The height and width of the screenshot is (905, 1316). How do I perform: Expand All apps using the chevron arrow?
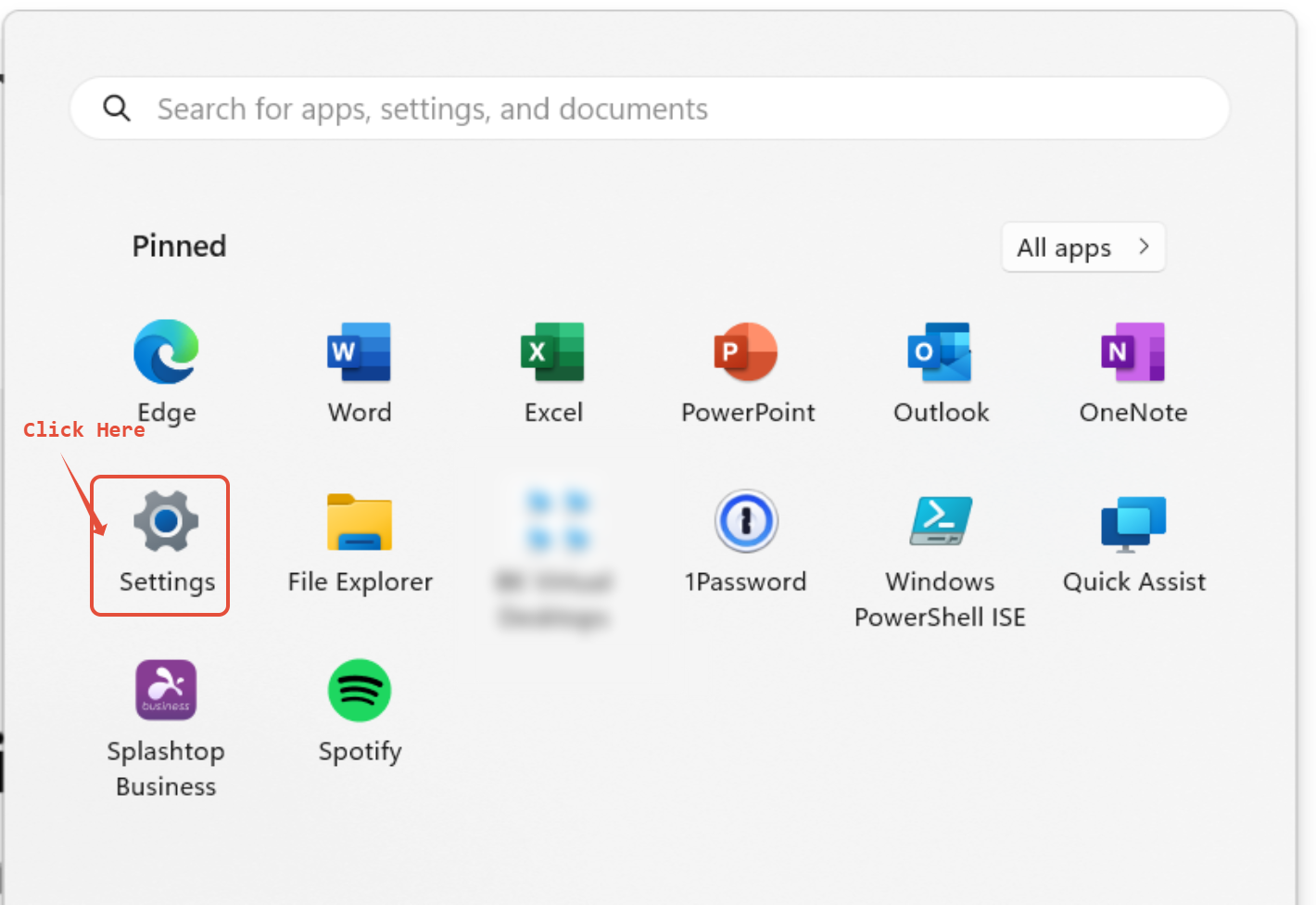point(1144,247)
